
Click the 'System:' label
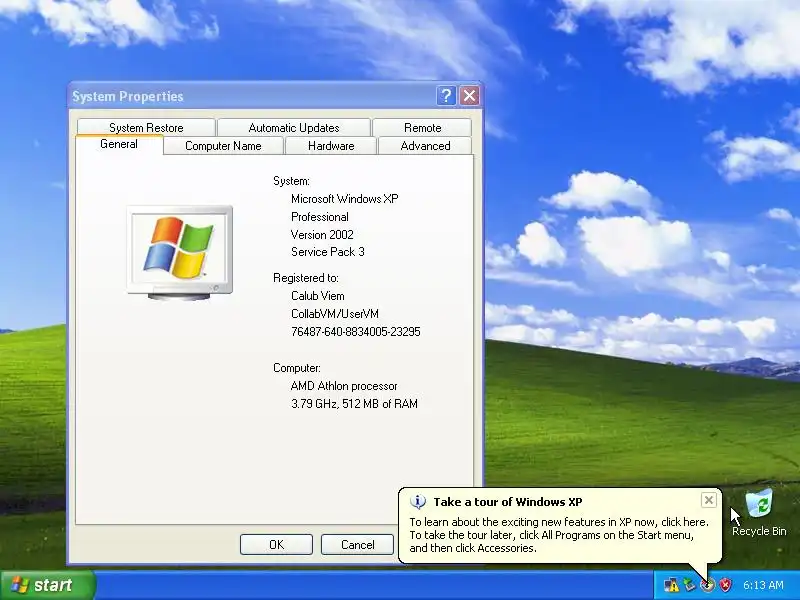click(291, 181)
